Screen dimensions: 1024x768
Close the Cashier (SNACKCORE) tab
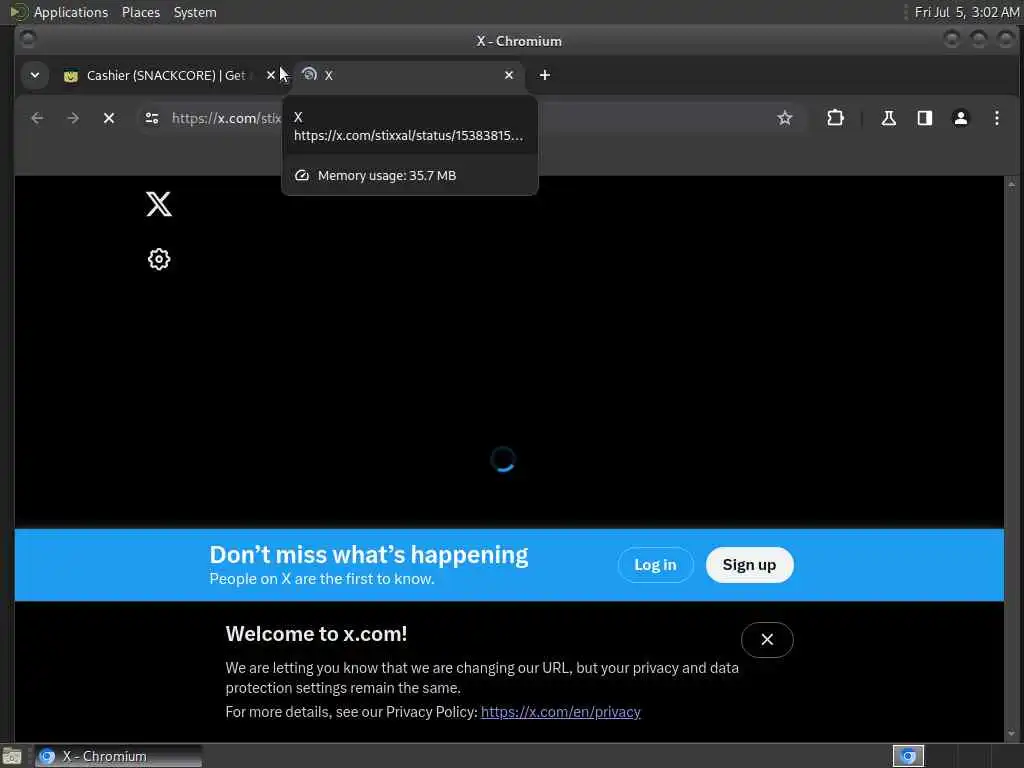(x=271, y=75)
